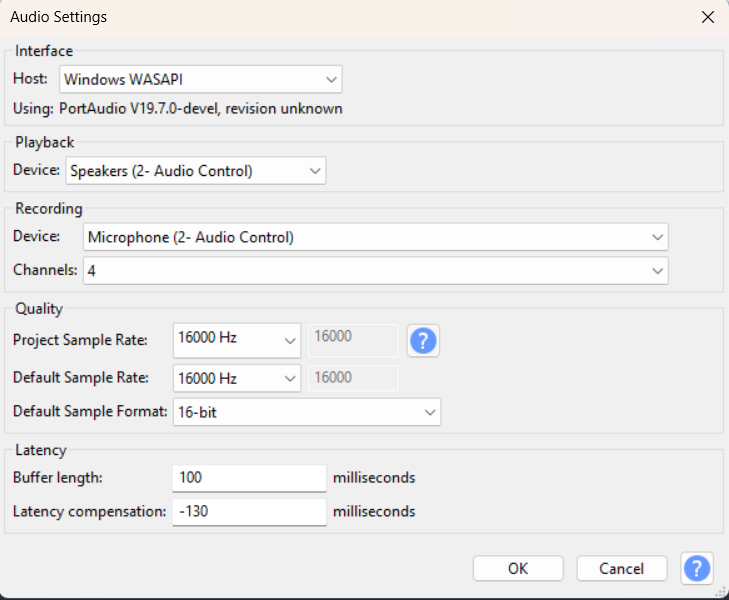Expand the Playback Device Speakers dropdown

pyautogui.click(x=196, y=171)
